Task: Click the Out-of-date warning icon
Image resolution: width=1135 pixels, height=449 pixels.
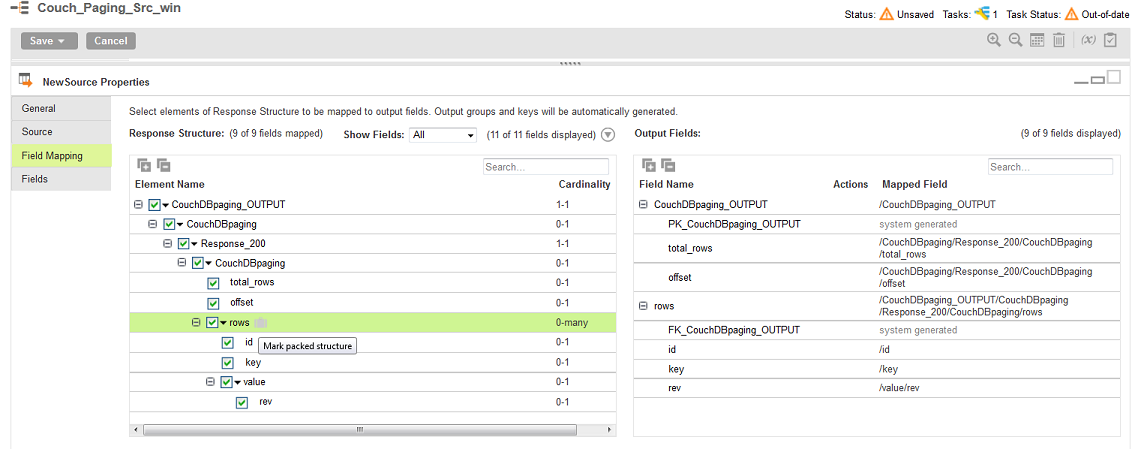Action: pos(1072,14)
